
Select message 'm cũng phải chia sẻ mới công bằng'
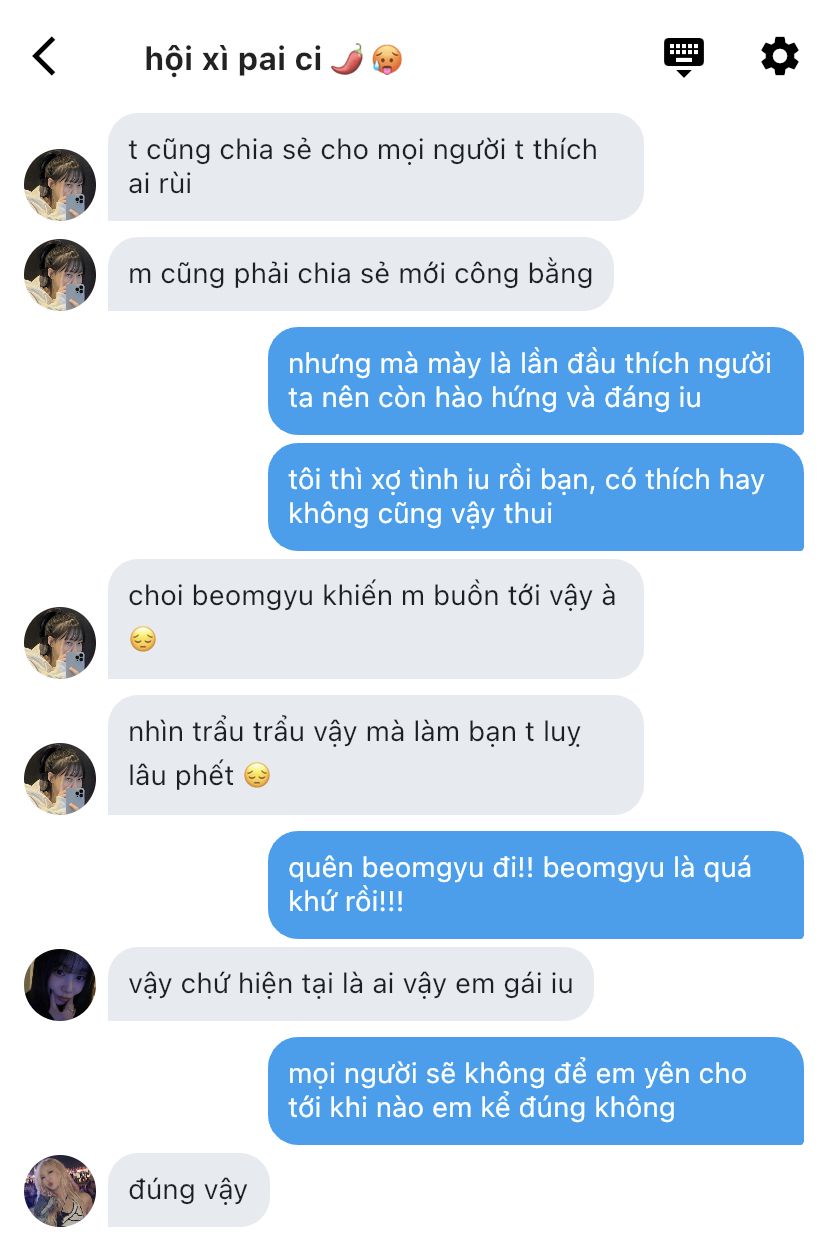point(360,274)
